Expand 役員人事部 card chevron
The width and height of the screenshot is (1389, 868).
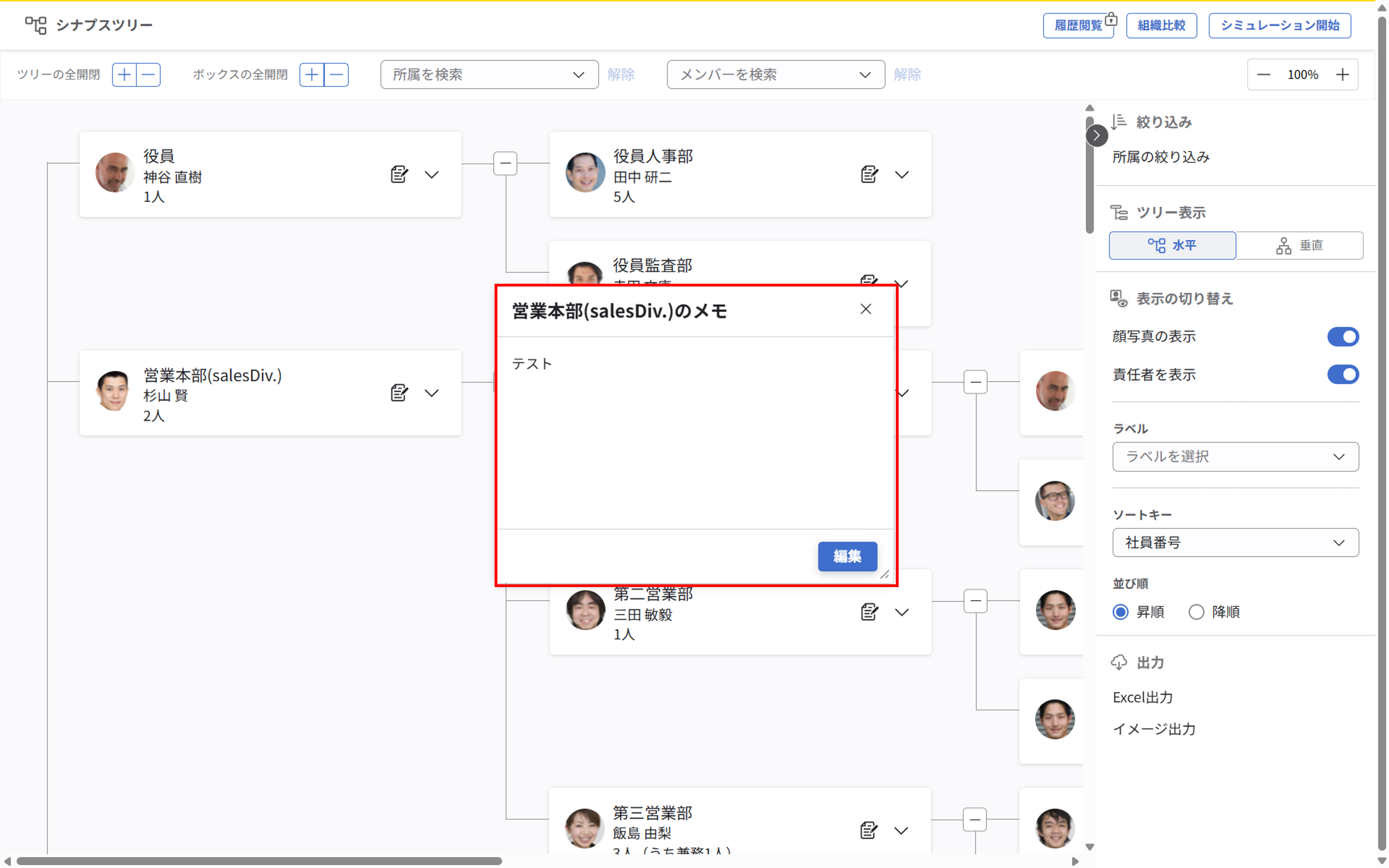tap(902, 175)
